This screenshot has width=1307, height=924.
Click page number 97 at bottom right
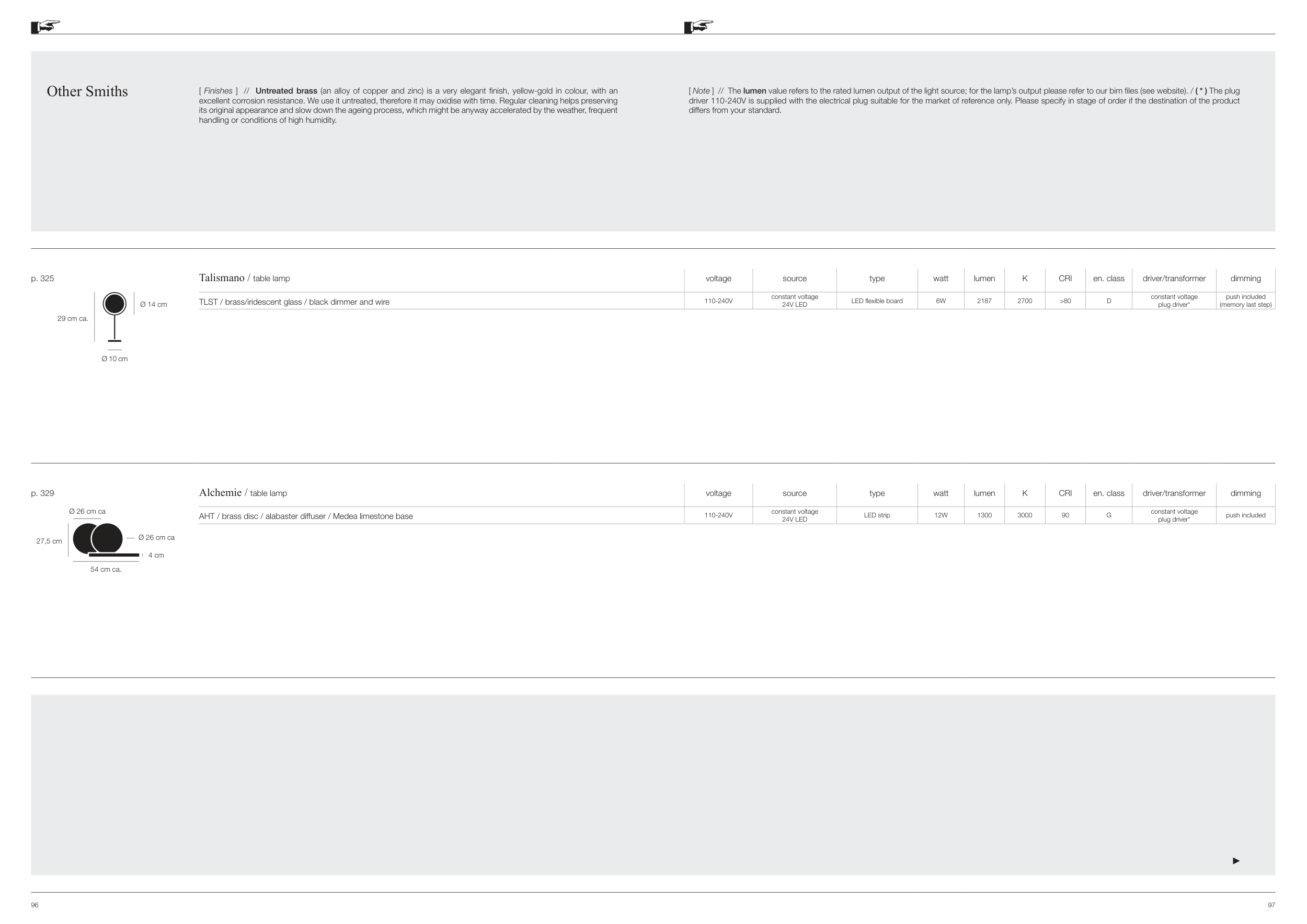[x=1271, y=905]
